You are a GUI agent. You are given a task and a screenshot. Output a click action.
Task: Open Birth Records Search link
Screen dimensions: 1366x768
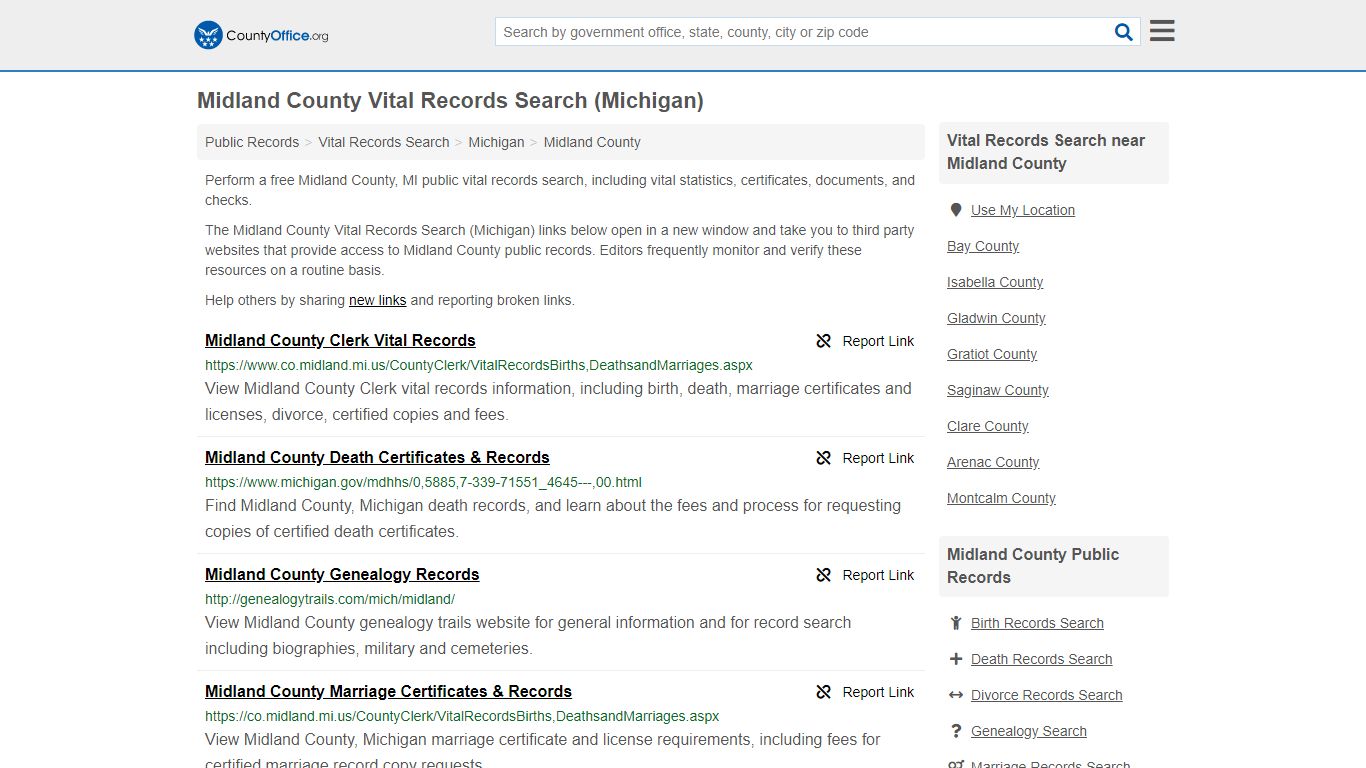[x=1037, y=623]
